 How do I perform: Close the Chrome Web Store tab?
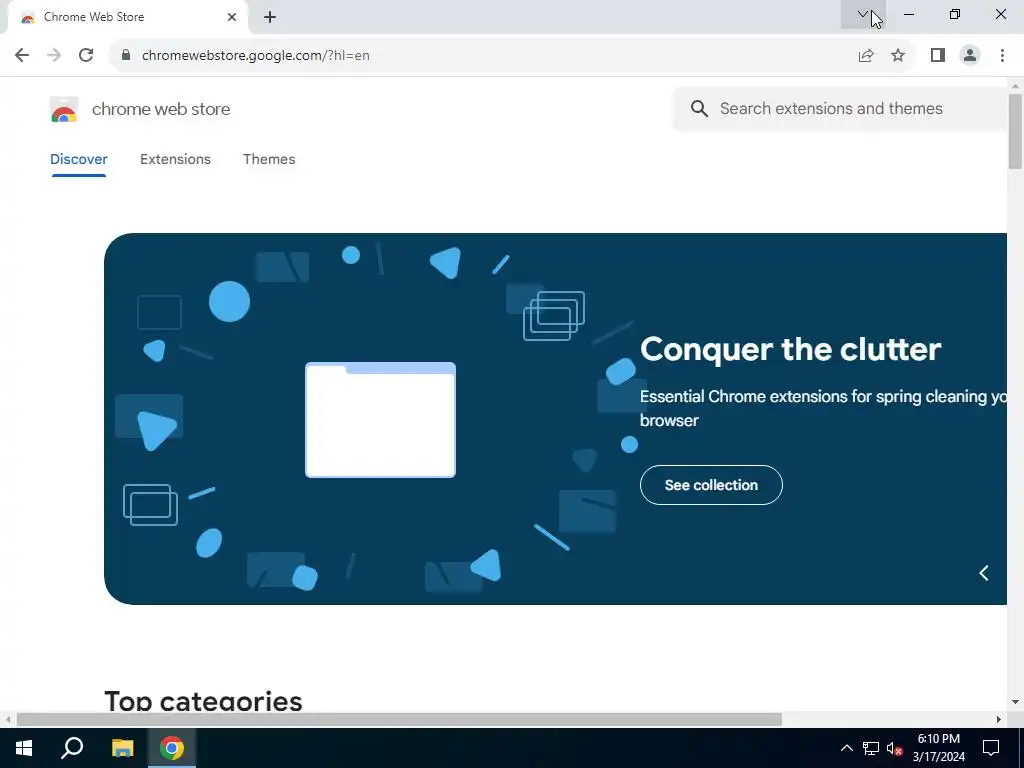click(x=232, y=18)
